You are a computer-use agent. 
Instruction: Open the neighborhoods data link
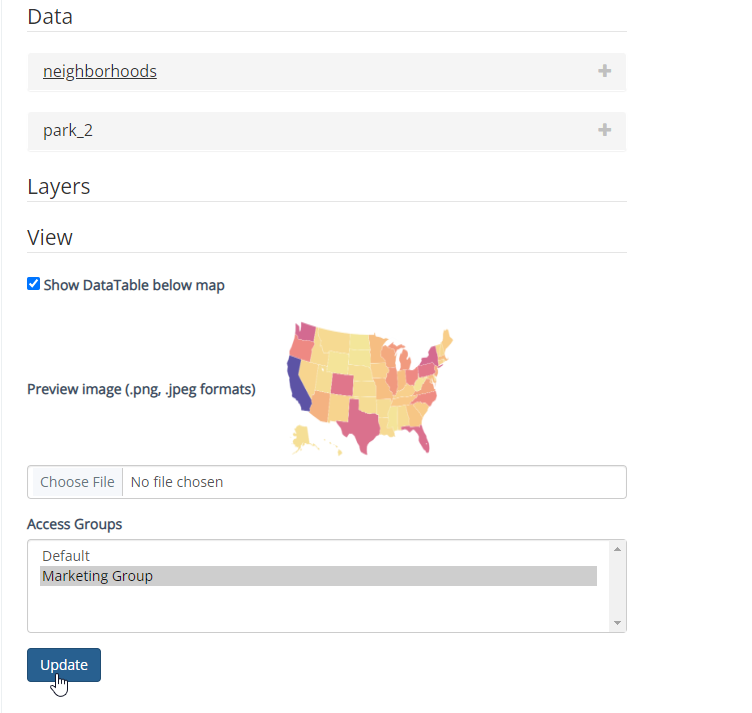pos(99,71)
